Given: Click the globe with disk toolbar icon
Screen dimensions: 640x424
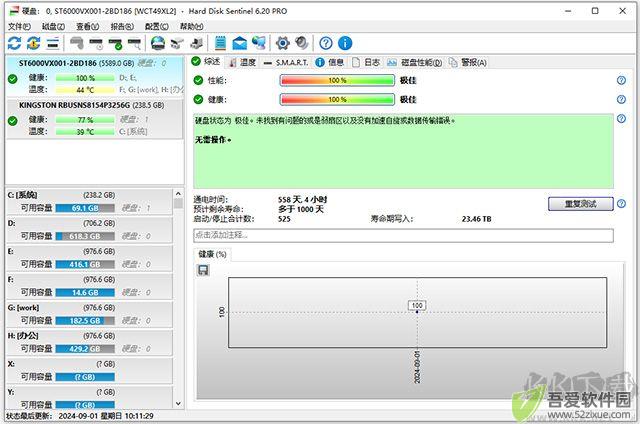Looking at the screenshot, I should 158,43.
